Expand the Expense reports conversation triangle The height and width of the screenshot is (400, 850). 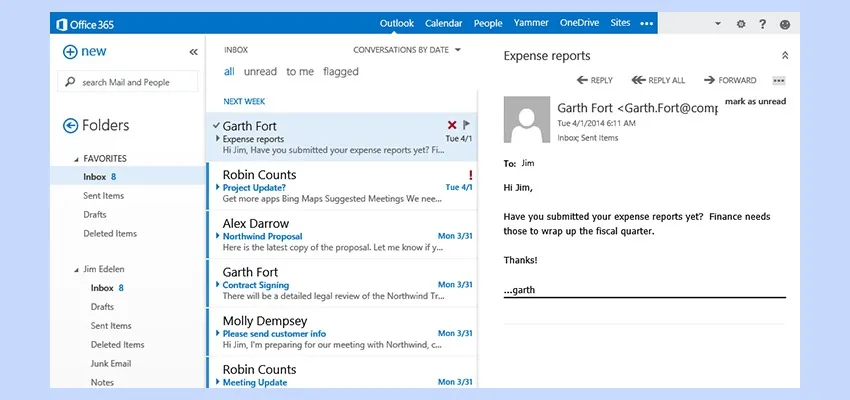[218, 139]
